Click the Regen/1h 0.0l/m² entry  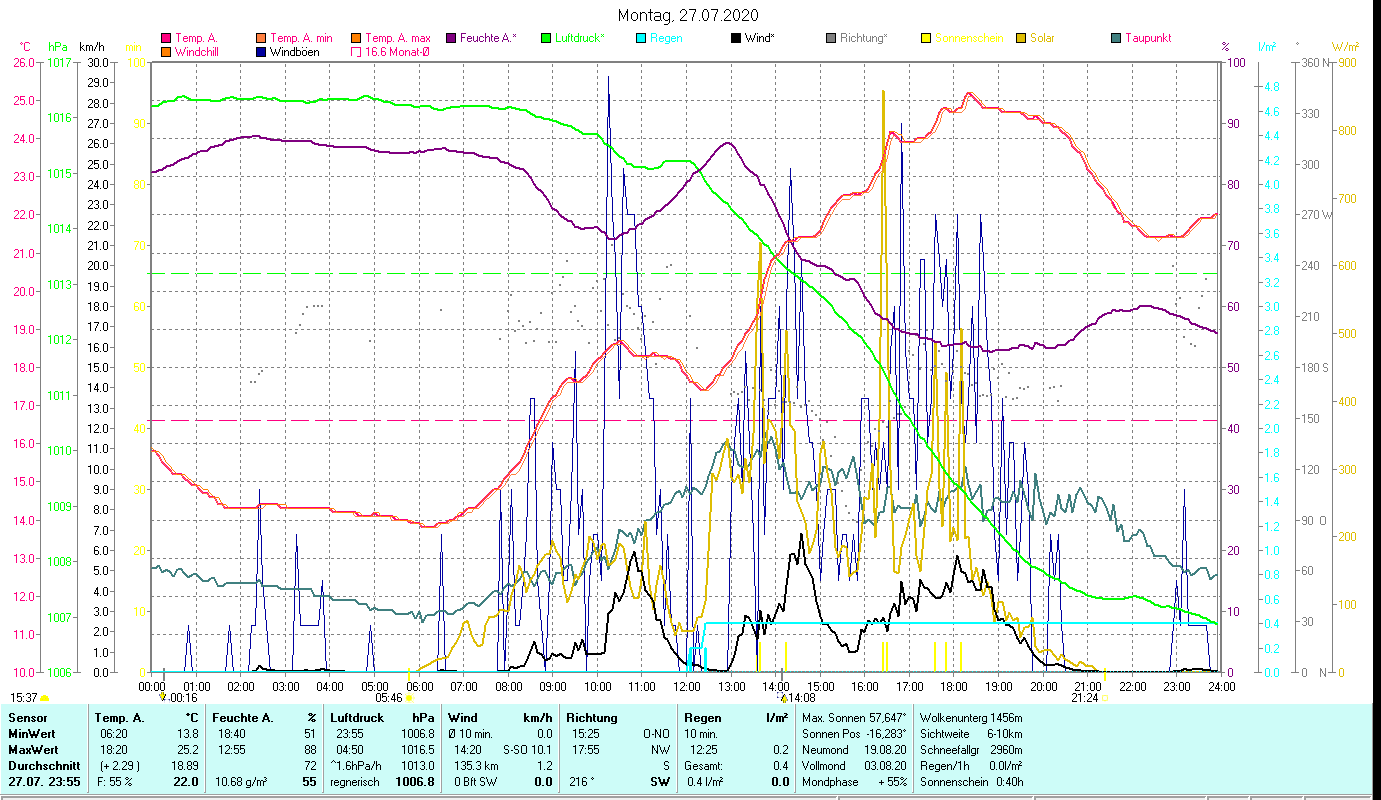coord(971,766)
